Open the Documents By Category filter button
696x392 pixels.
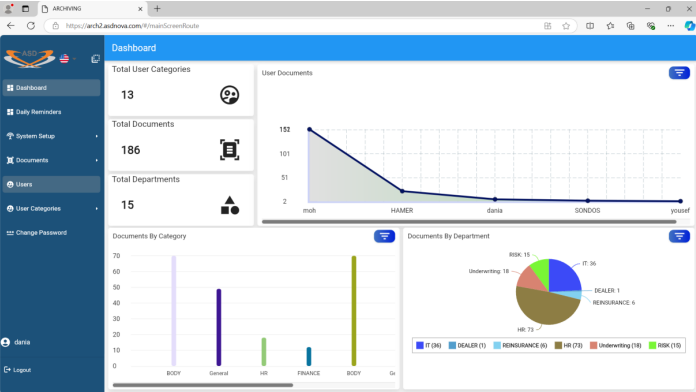[x=384, y=236]
